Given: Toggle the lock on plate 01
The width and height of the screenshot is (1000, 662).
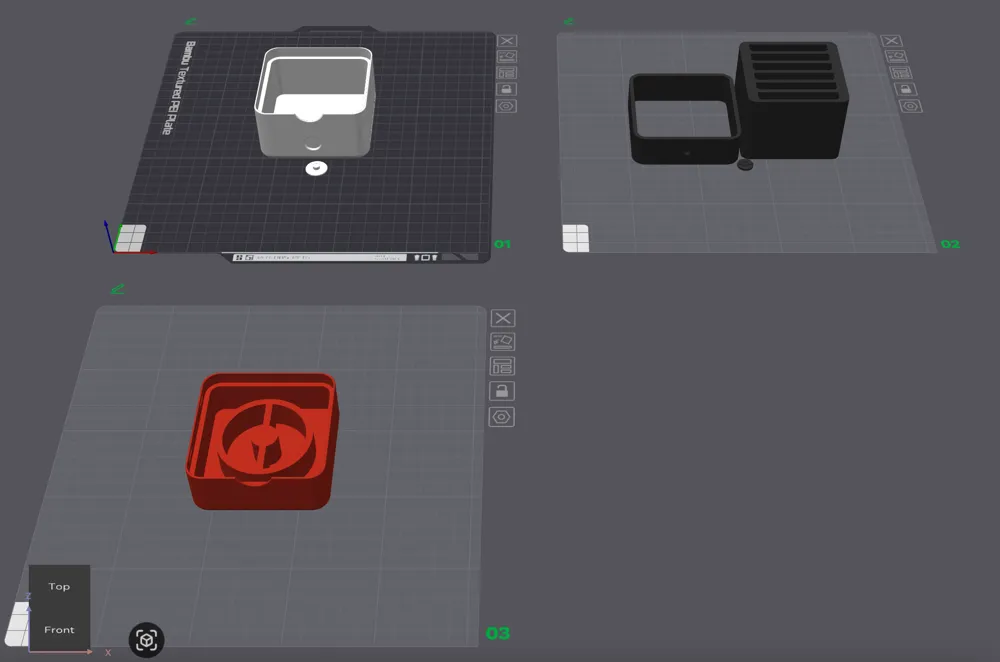Looking at the screenshot, I should pos(507,89).
